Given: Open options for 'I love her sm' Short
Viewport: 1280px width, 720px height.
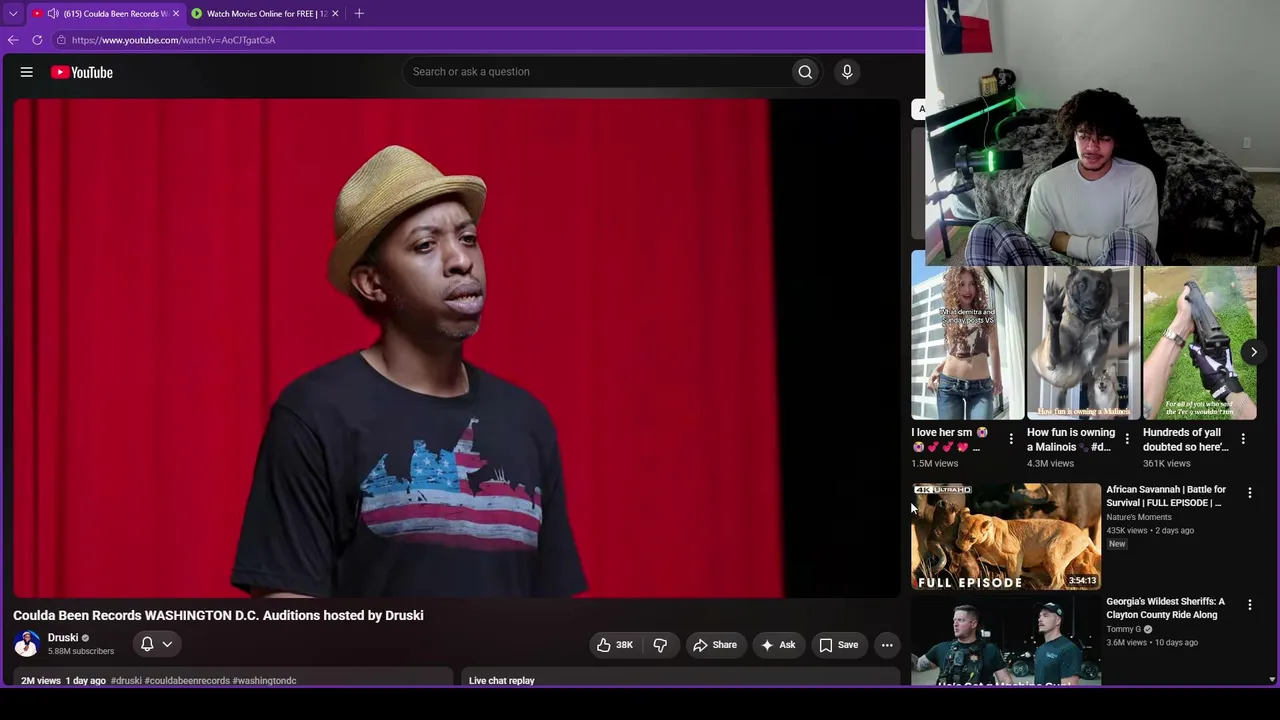Looking at the screenshot, I should [1011, 439].
